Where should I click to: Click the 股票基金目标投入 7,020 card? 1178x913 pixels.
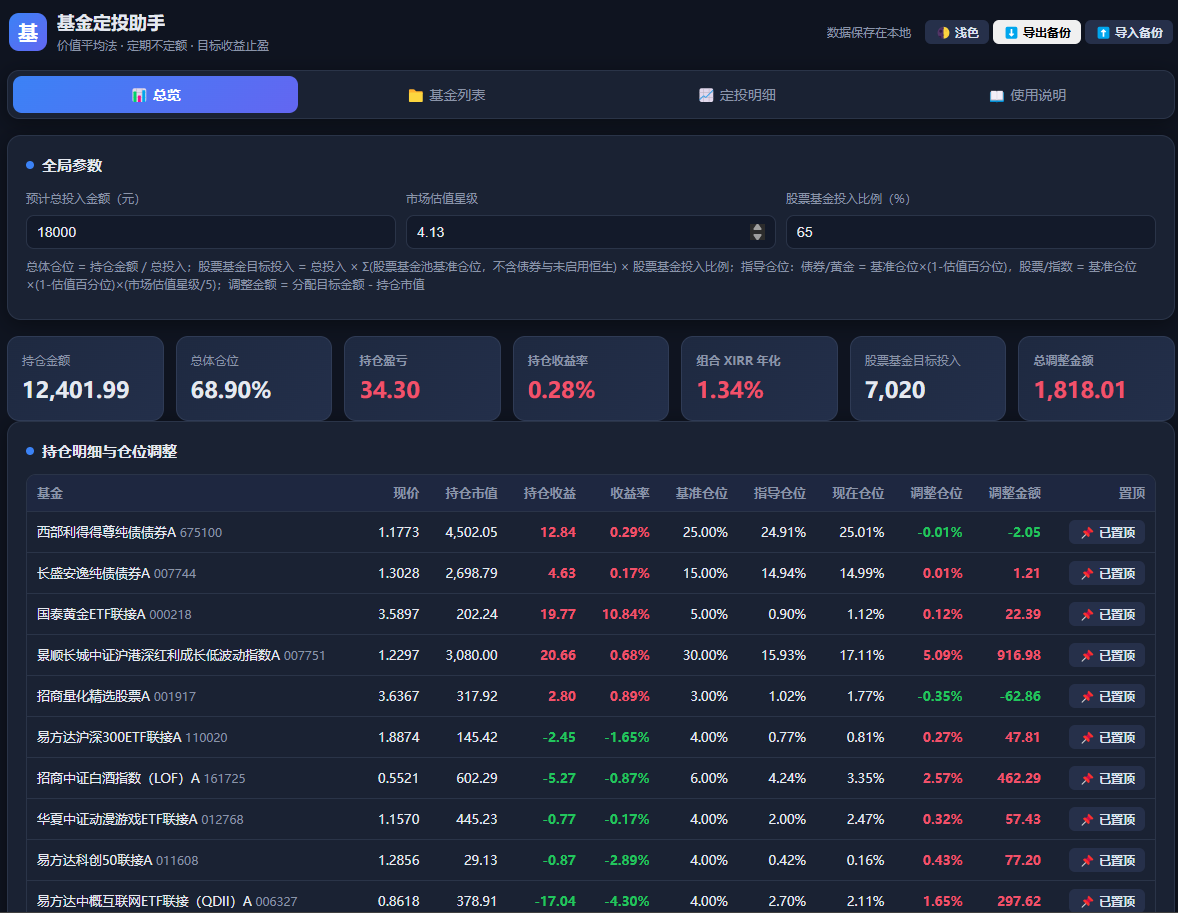(x=928, y=378)
